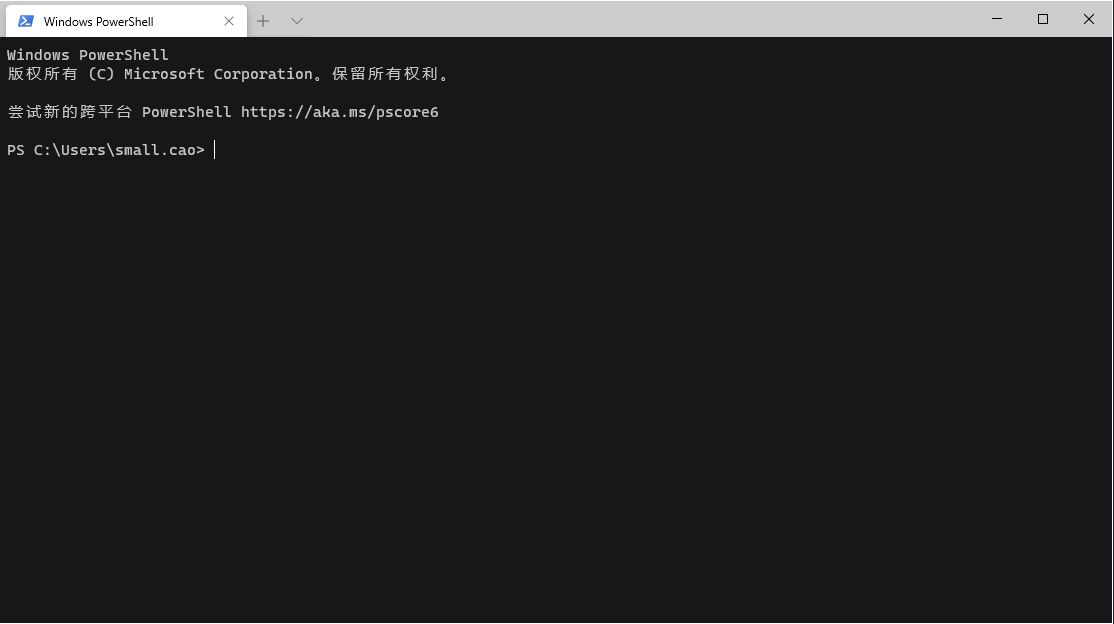Click the blinking cursor at the prompt
Image resolution: width=1114 pixels, height=624 pixels.
pyautogui.click(x=213, y=150)
